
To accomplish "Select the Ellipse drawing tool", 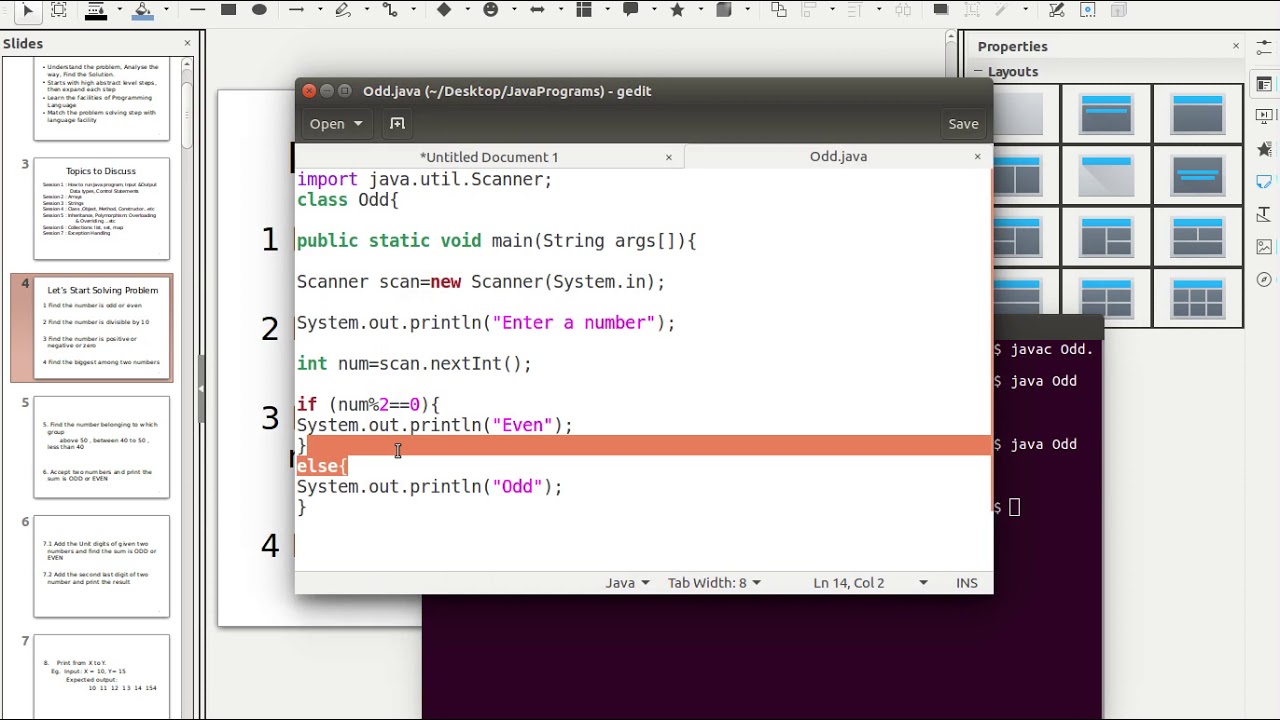I will pos(259,10).
